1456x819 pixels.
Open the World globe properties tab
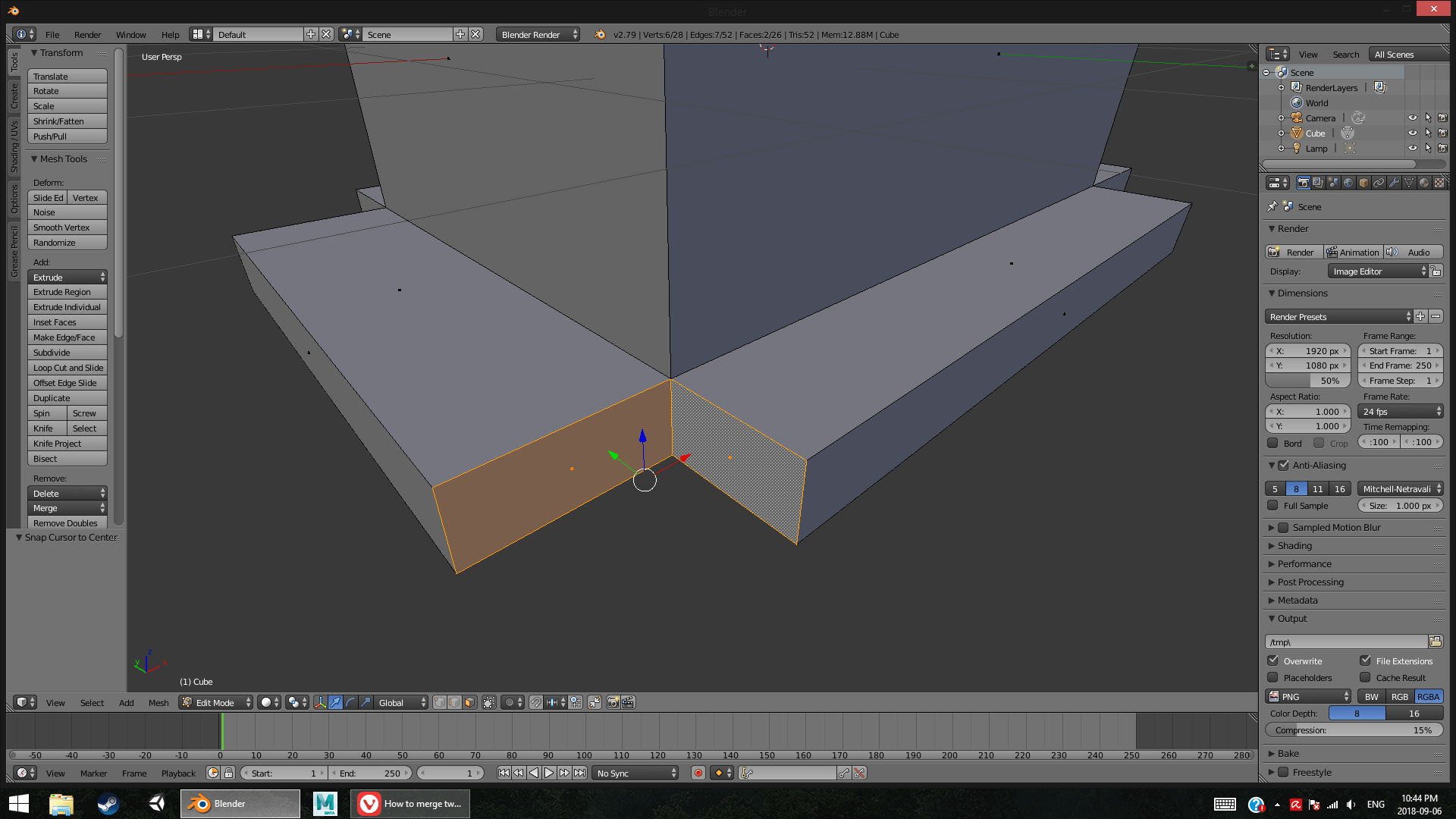(x=1348, y=183)
